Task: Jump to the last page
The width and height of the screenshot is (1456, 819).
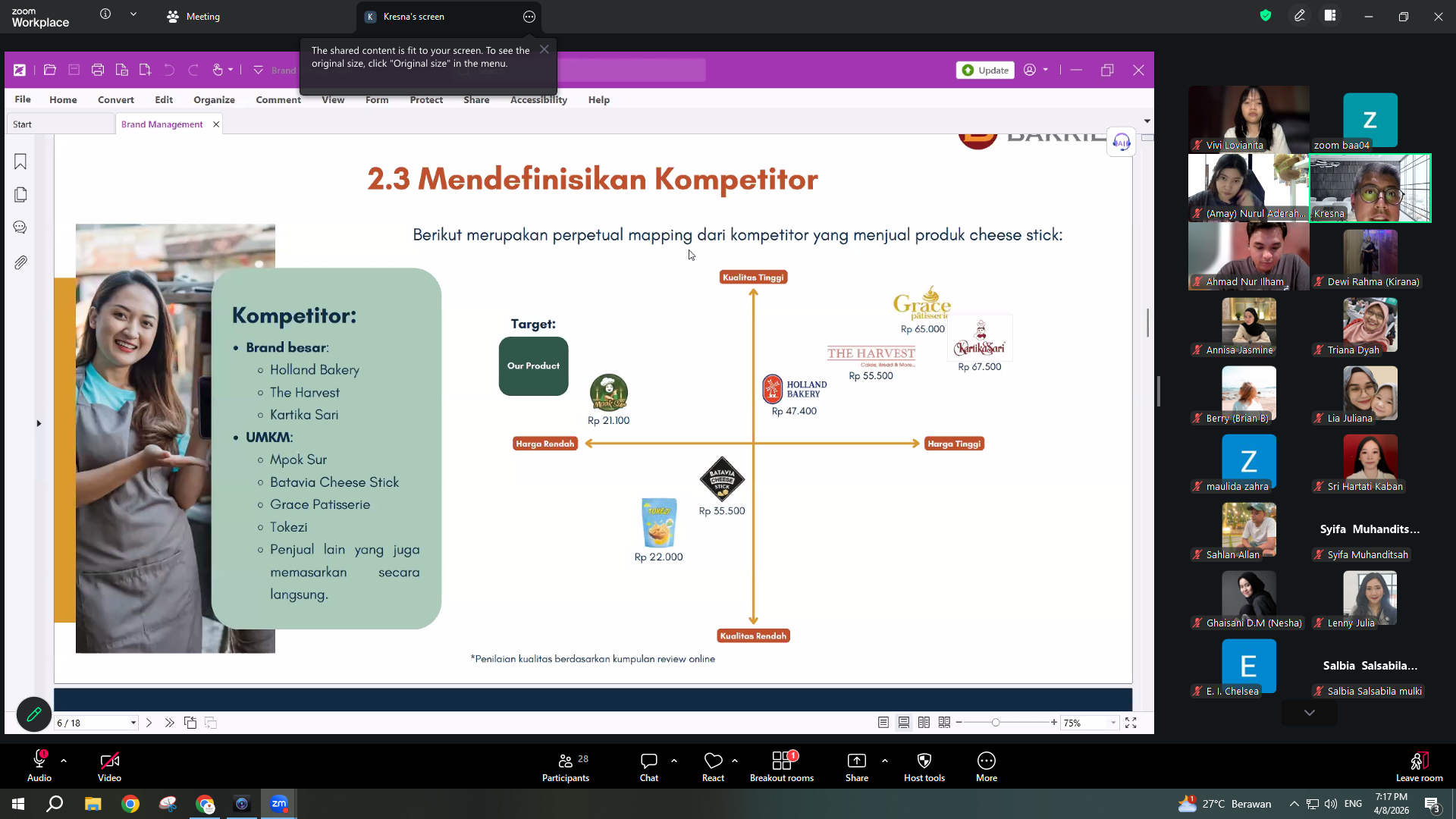Action: (x=169, y=723)
